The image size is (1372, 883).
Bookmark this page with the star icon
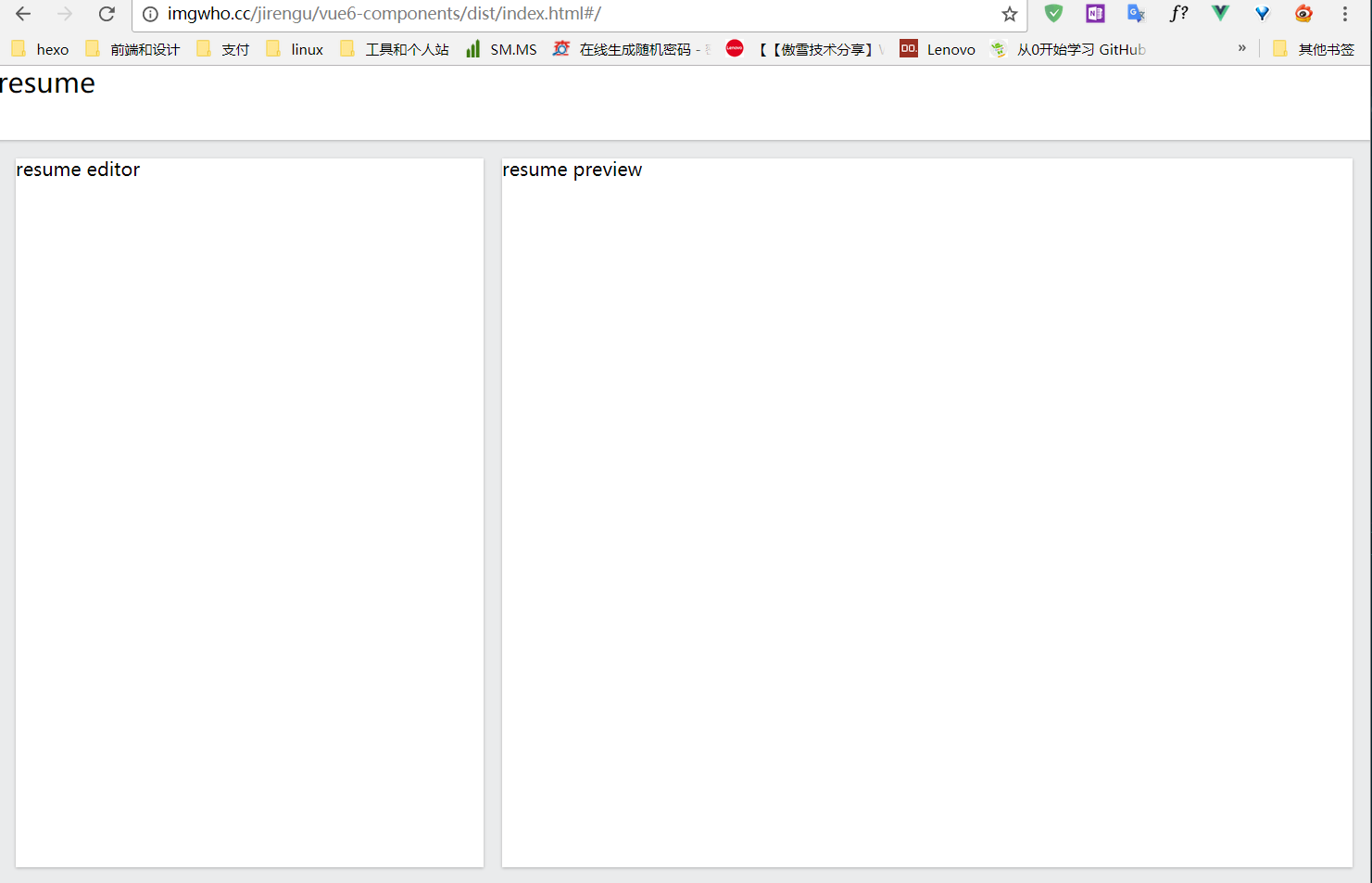pos(1010,14)
